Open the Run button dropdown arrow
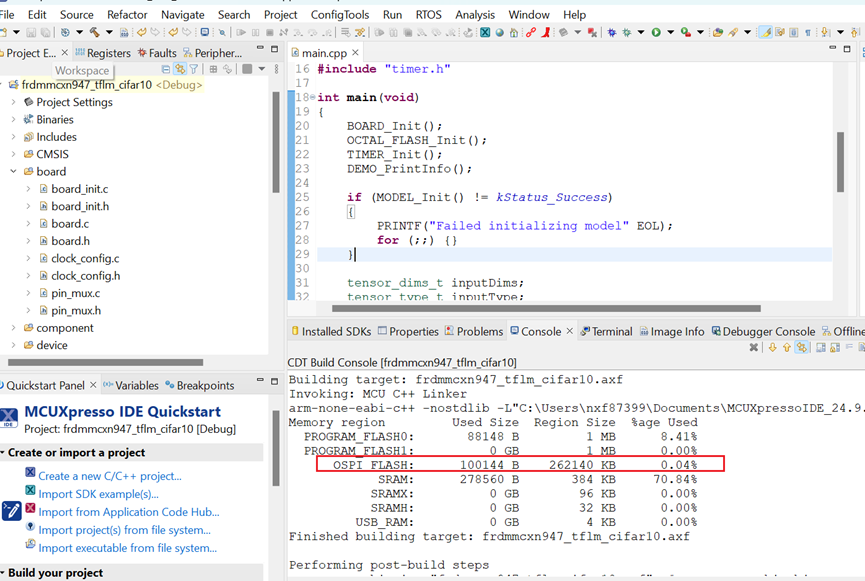865x581 pixels. tap(670, 33)
